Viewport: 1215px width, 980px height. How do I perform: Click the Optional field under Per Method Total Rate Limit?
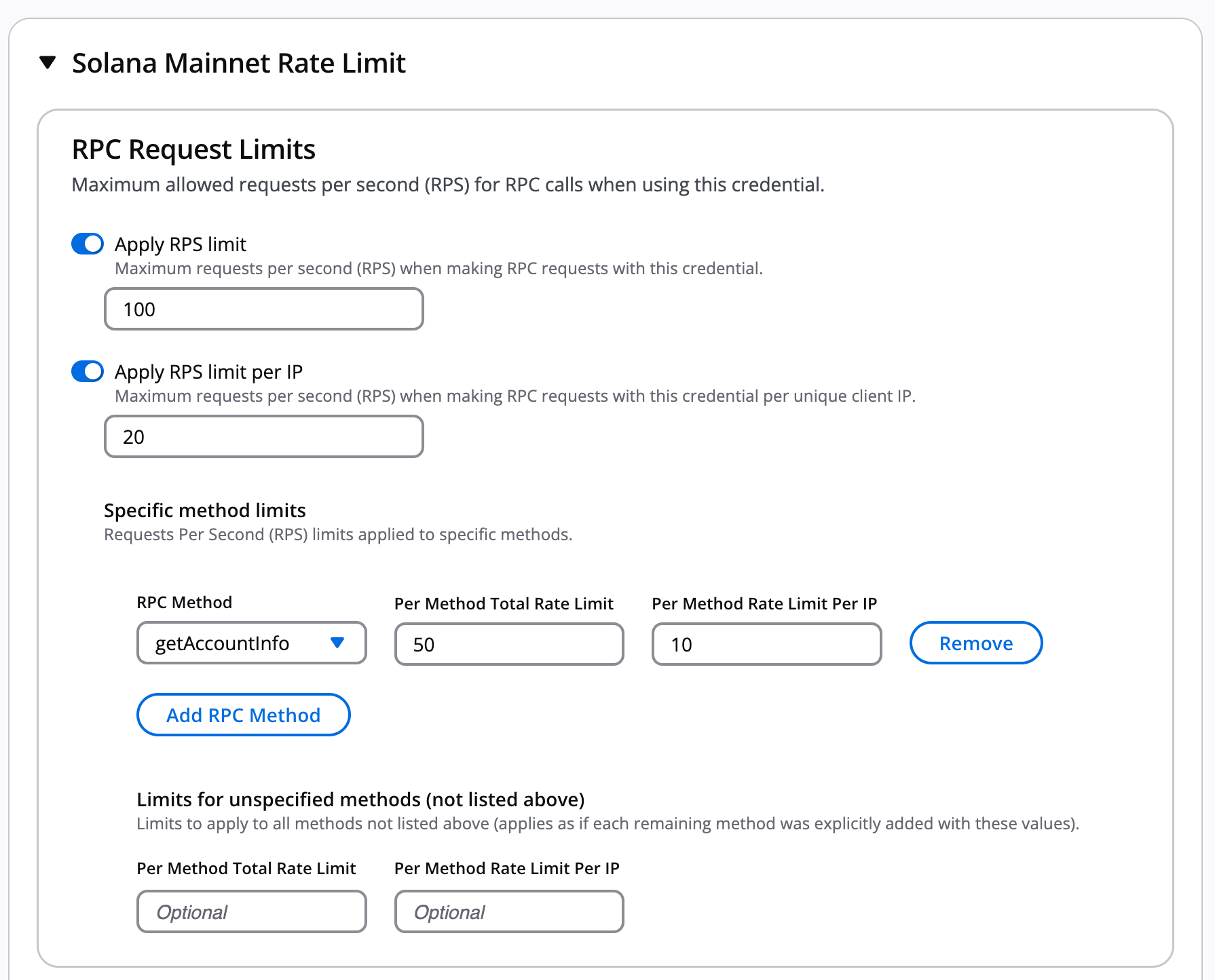(x=251, y=911)
